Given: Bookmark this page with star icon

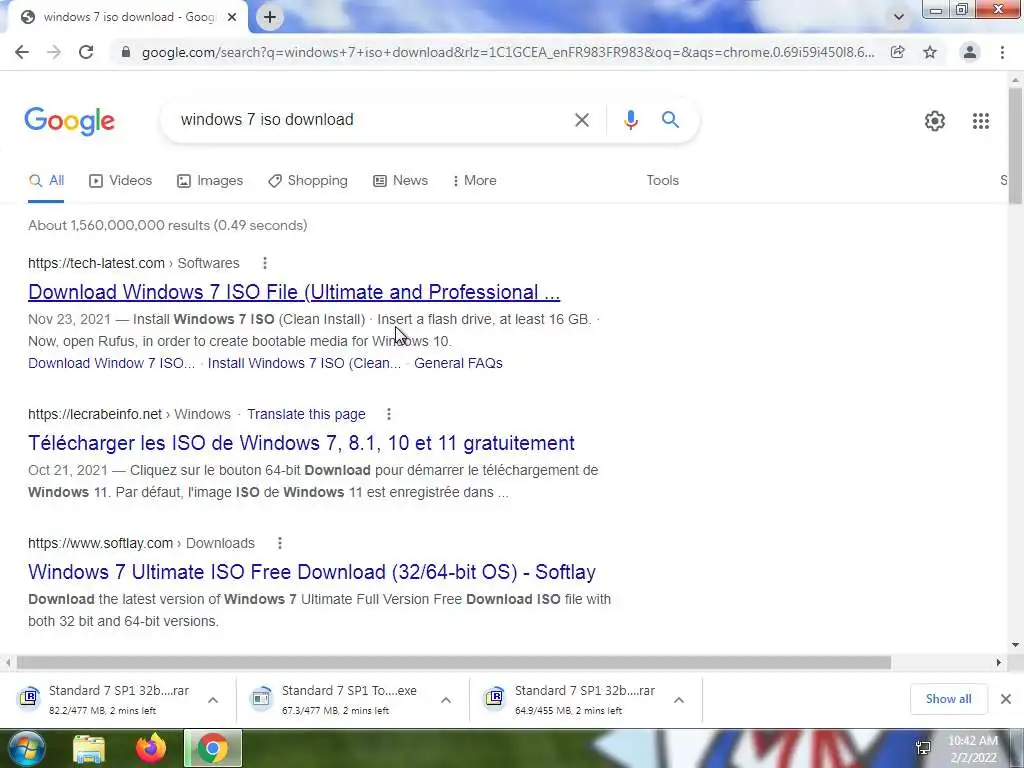Looking at the screenshot, I should [930, 52].
